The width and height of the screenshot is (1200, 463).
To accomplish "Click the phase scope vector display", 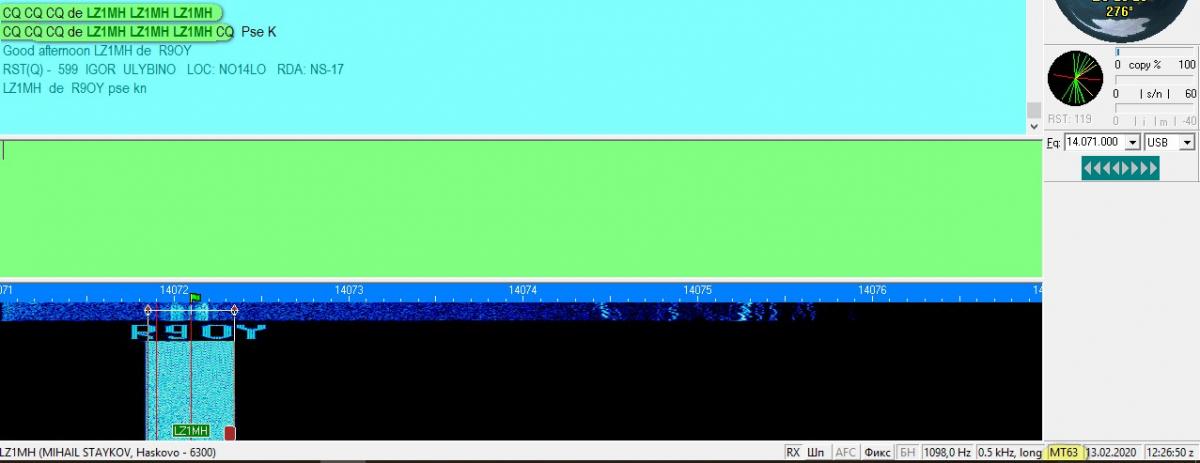I will pos(1074,78).
